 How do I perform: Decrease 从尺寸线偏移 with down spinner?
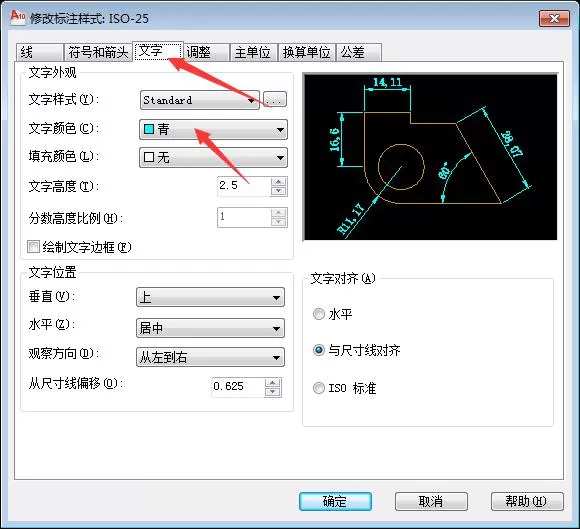273,392
